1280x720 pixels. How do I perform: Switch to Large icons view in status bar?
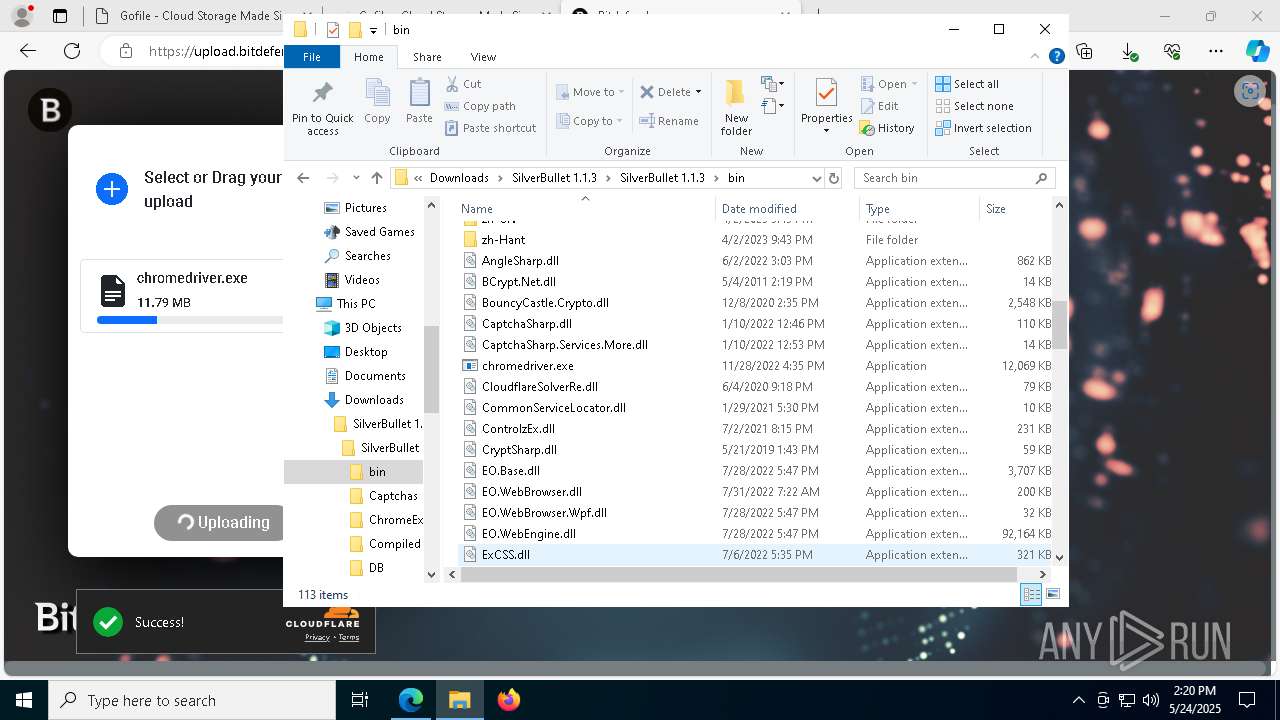1052,594
